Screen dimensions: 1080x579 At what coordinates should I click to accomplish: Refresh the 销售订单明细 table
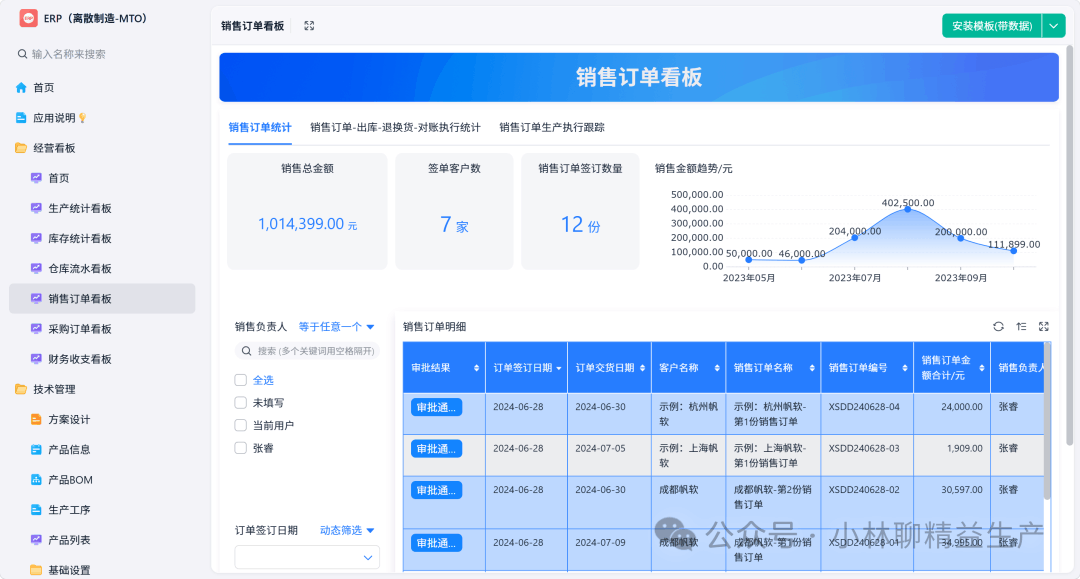[998, 326]
